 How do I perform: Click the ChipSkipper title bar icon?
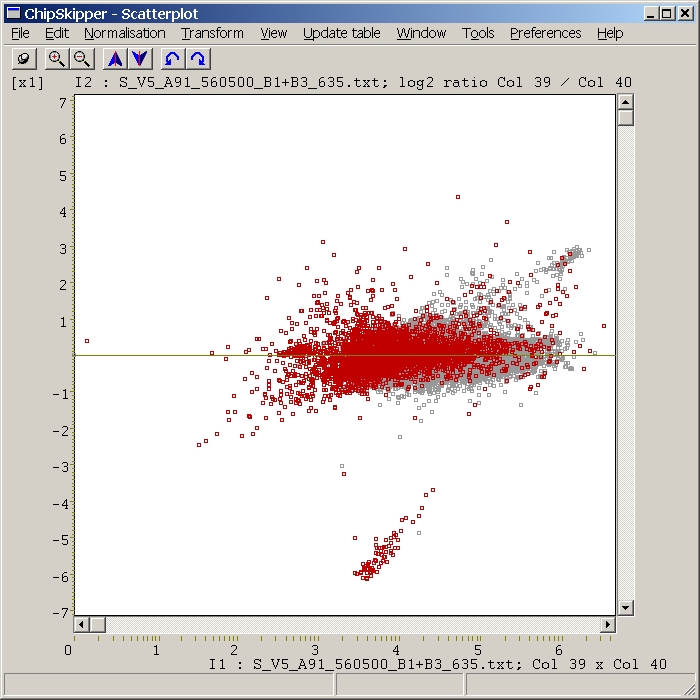click(13, 12)
